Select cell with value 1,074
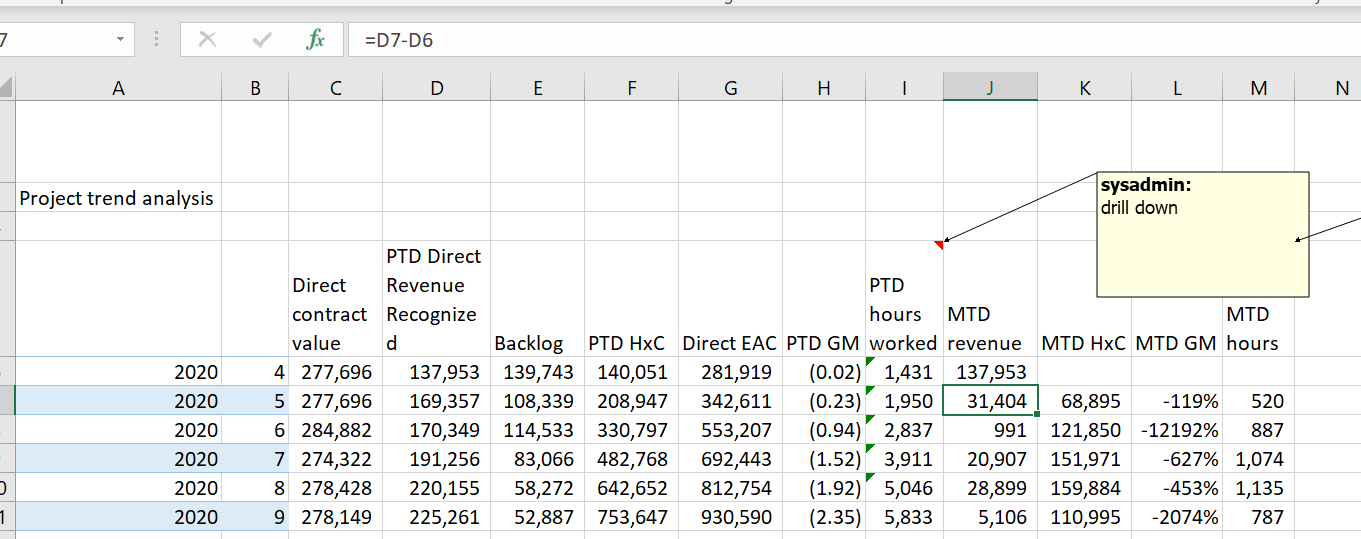The width and height of the screenshot is (1361, 539). pos(1258,458)
